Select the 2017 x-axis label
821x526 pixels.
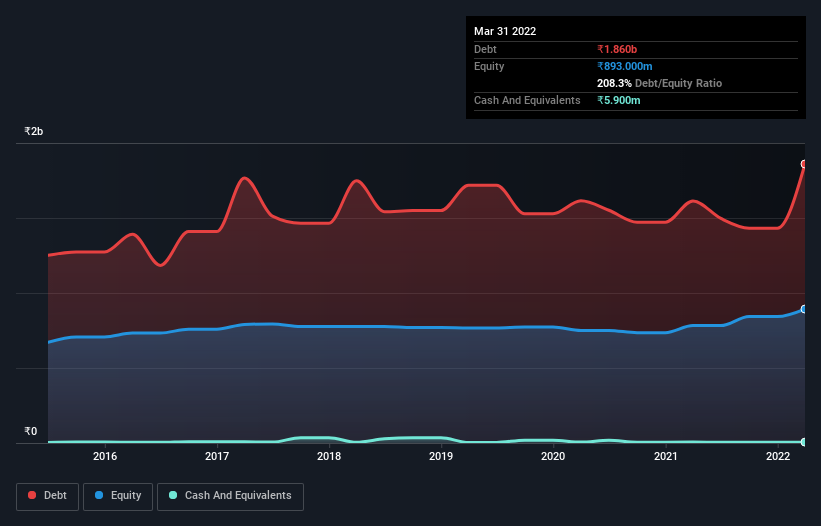click(x=217, y=456)
